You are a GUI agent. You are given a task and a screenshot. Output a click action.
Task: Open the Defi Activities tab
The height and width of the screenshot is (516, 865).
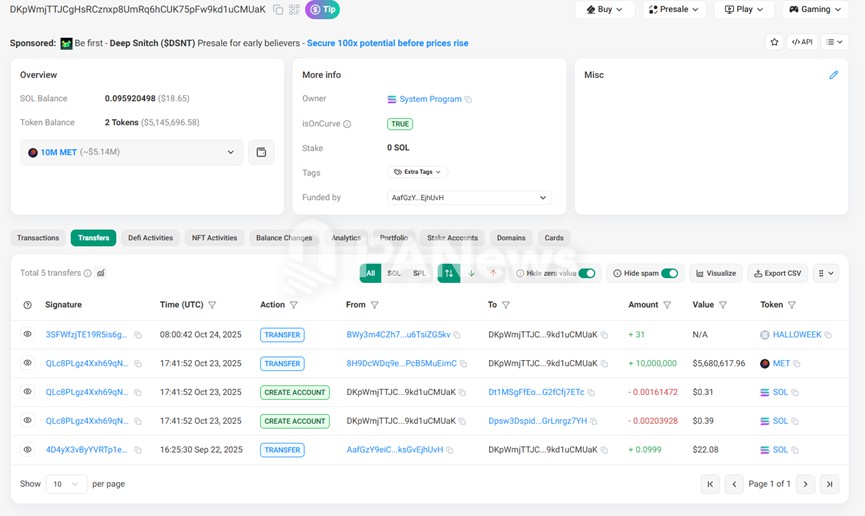(x=150, y=238)
